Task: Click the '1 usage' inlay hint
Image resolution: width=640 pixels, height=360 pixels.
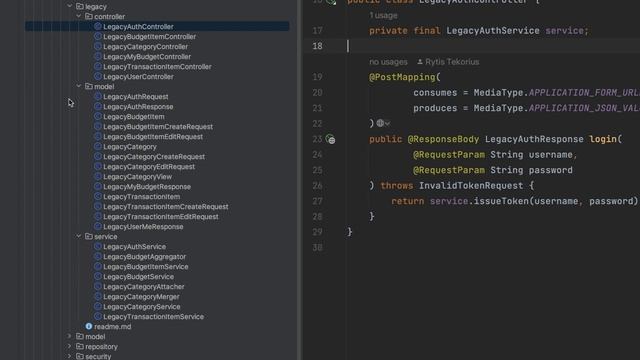Action: pyautogui.click(x=383, y=16)
